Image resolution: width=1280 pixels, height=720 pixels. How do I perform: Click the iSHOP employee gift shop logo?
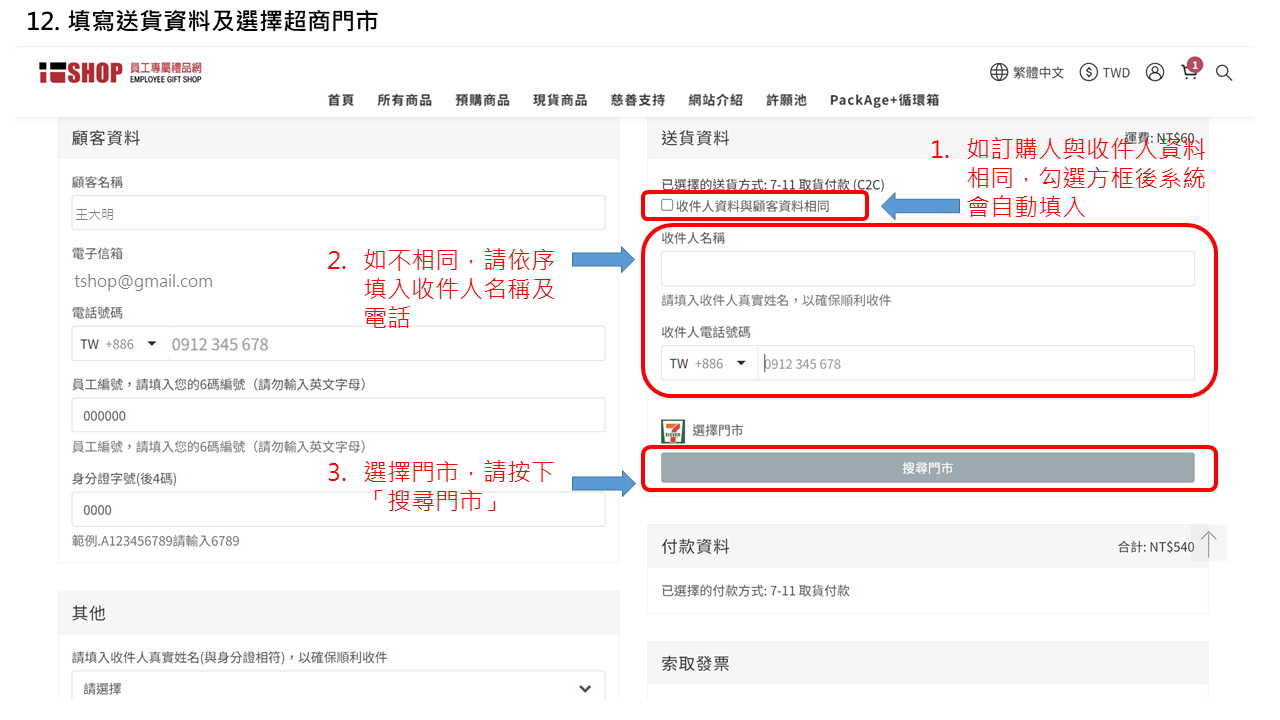(x=120, y=72)
